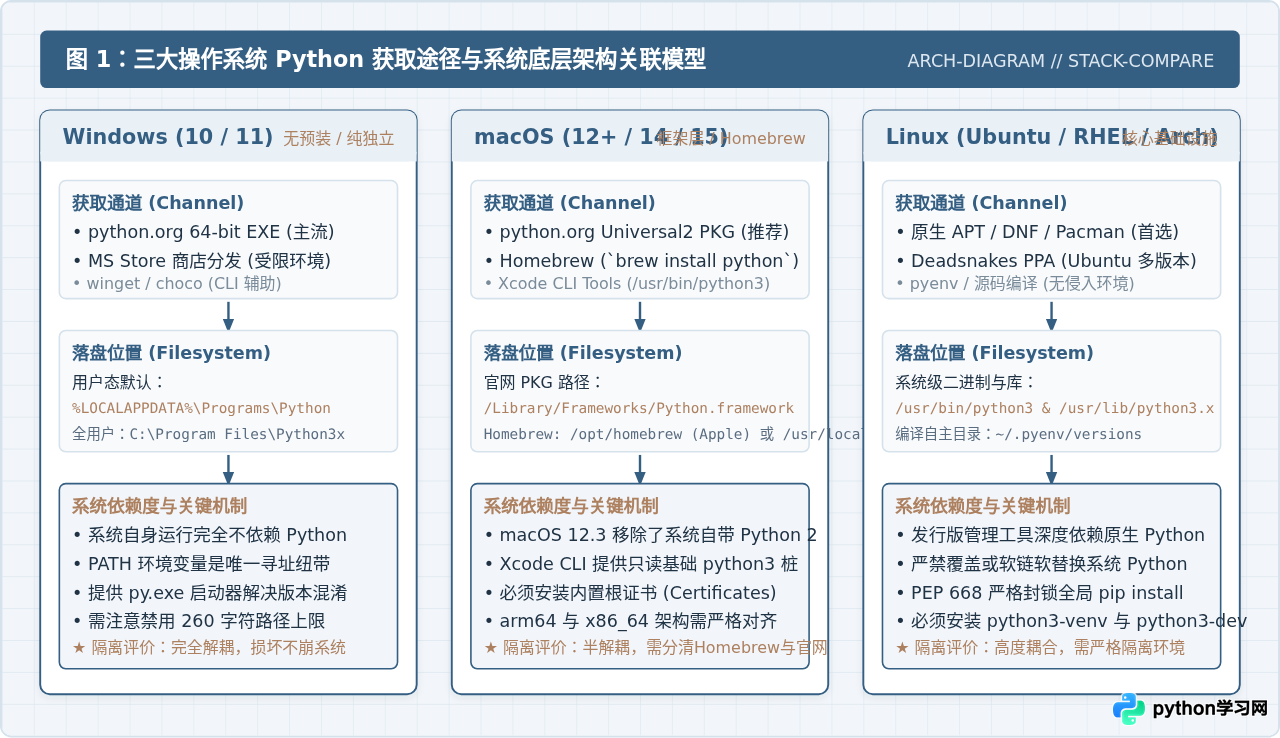Screen dimensions: 1280x738
Task: Click "获取通道 (Channel)" in the macOS column
Action: 569,203
